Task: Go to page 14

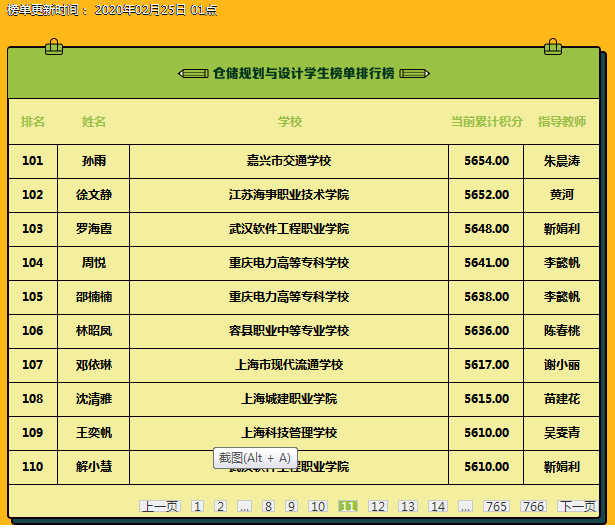Action: point(438,507)
